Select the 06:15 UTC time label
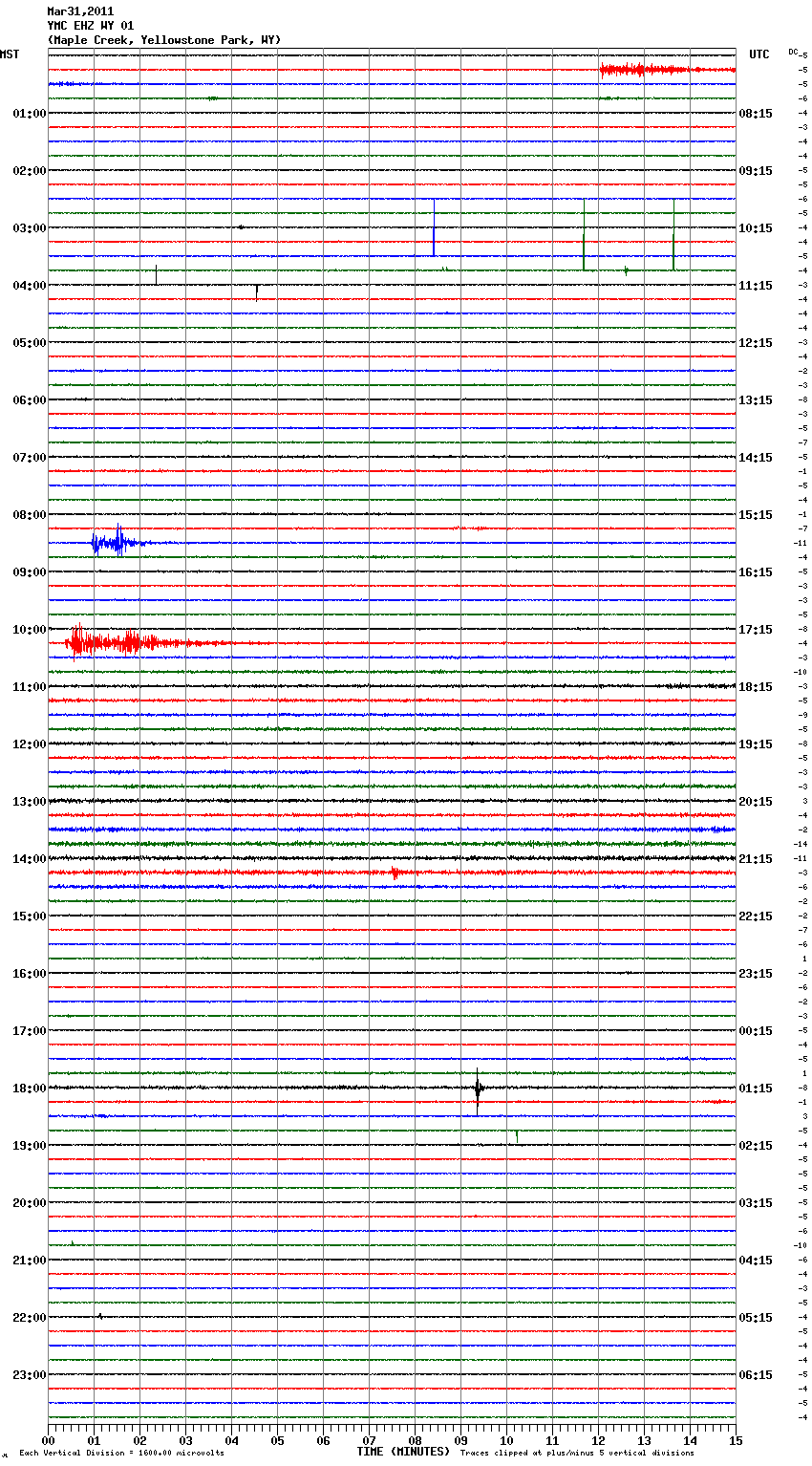Image resolution: width=812 pixels, height=1466 pixels. (756, 1375)
